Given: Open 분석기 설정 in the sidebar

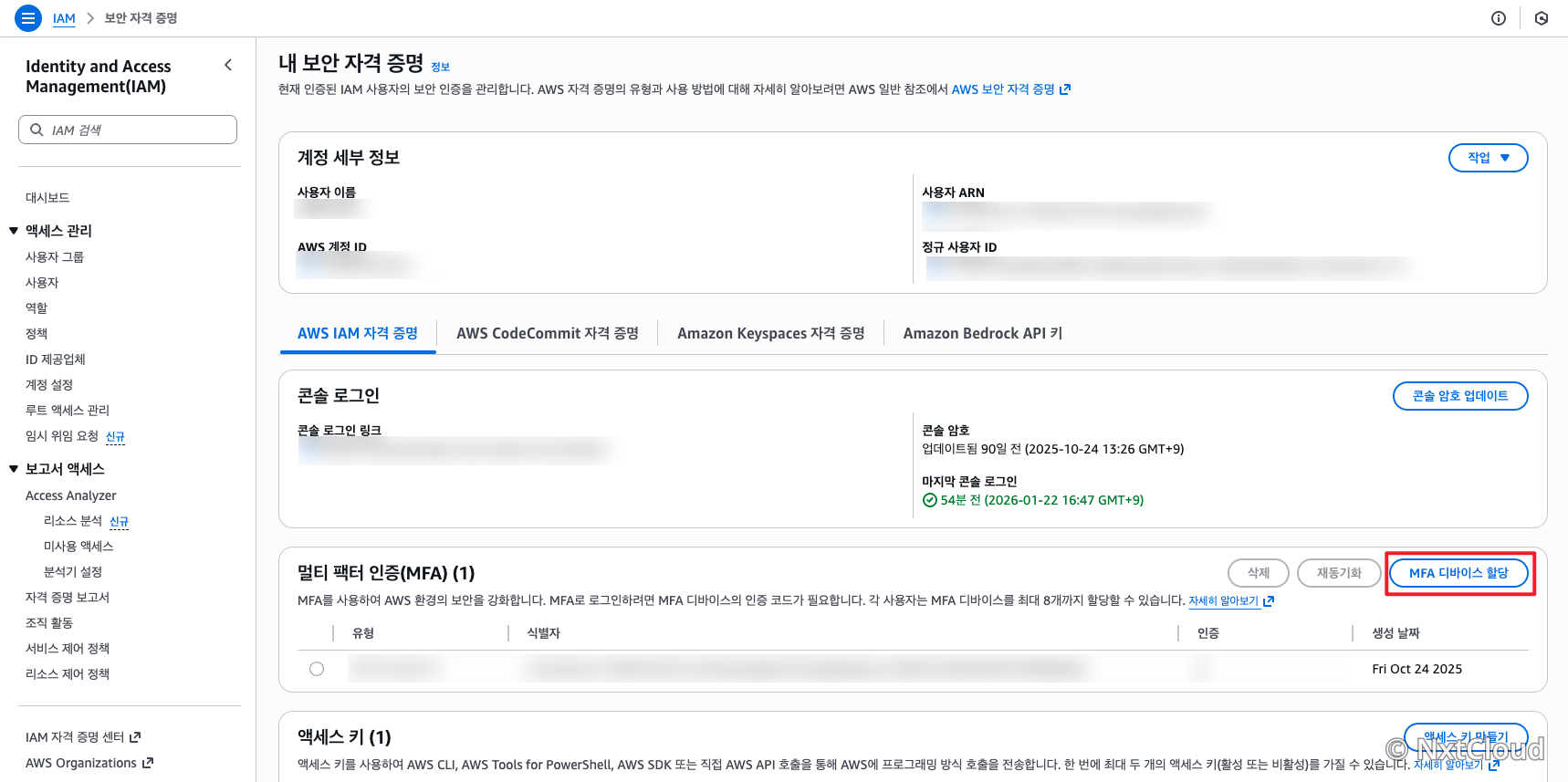Looking at the screenshot, I should (73, 572).
